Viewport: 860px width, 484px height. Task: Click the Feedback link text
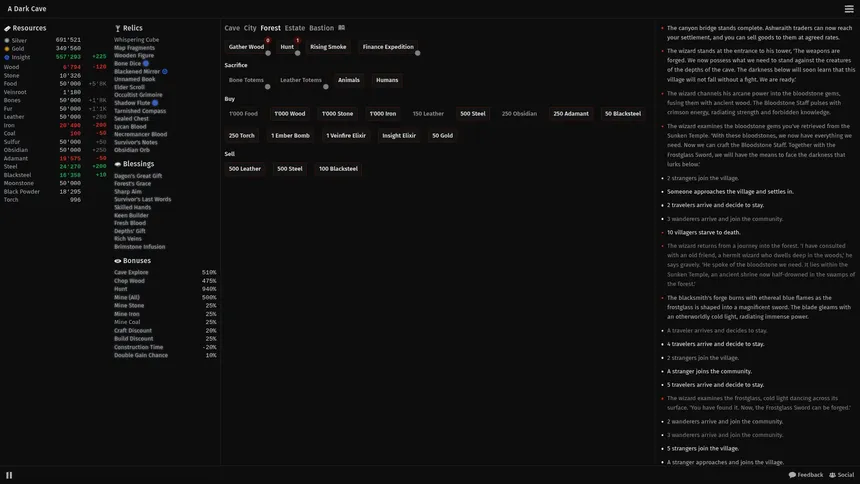coord(810,475)
